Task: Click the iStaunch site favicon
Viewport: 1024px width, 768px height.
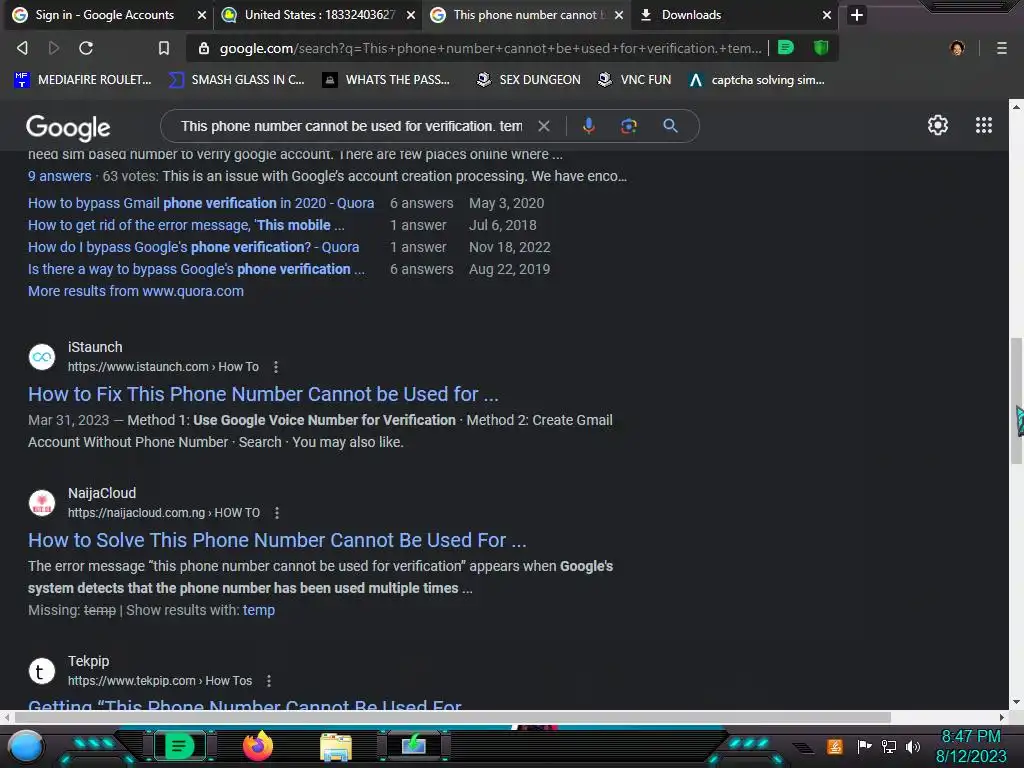Action: tap(42, 357)
